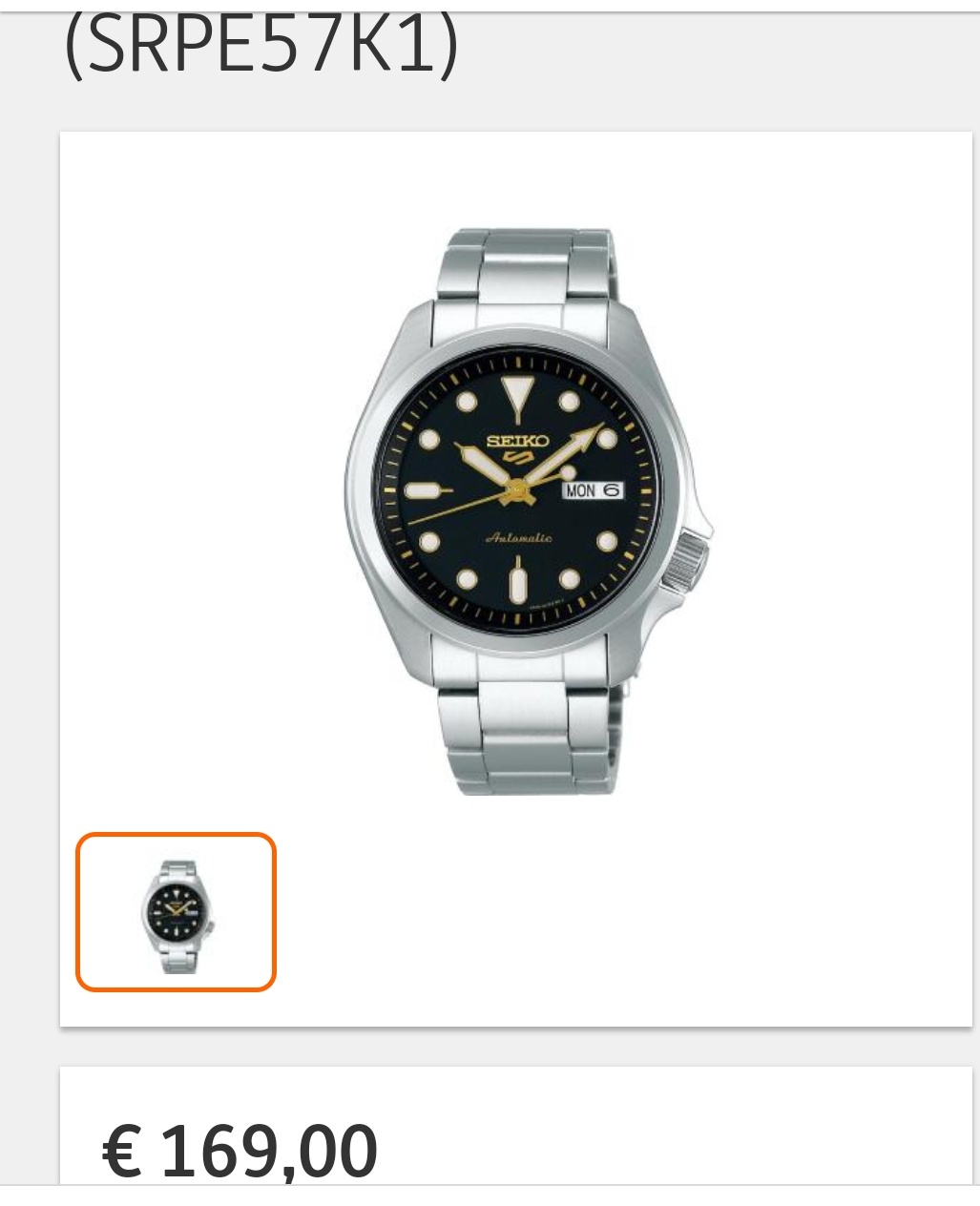980x1206 pixels.
Task: Open the large Seiko watch product image
Action: (528, 510)
